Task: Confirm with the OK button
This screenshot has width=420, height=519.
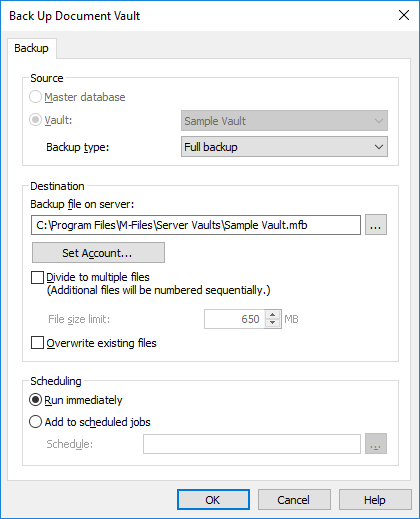Action: click(x=213, y=499)
